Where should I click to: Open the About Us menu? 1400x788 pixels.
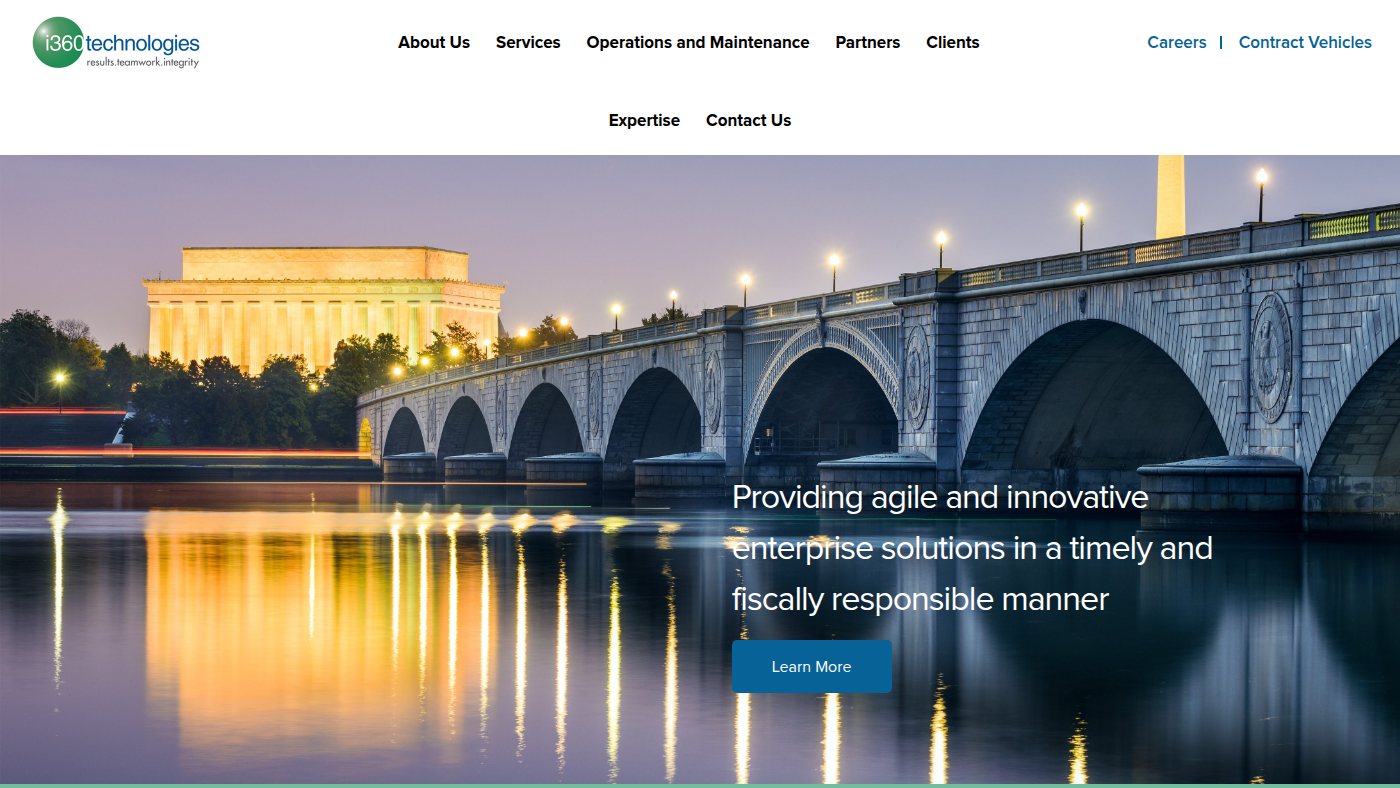[434, 42]
